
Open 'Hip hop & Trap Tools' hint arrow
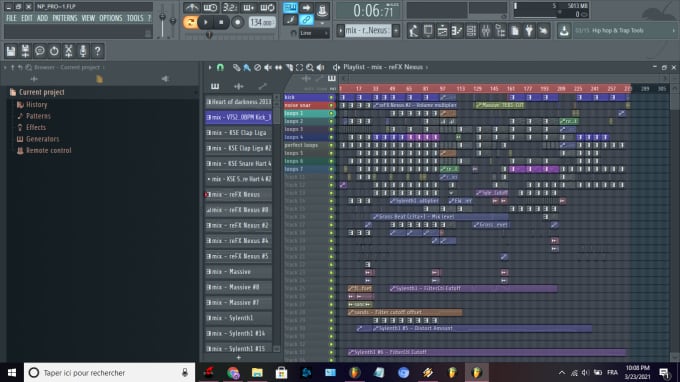pos(673,31)
